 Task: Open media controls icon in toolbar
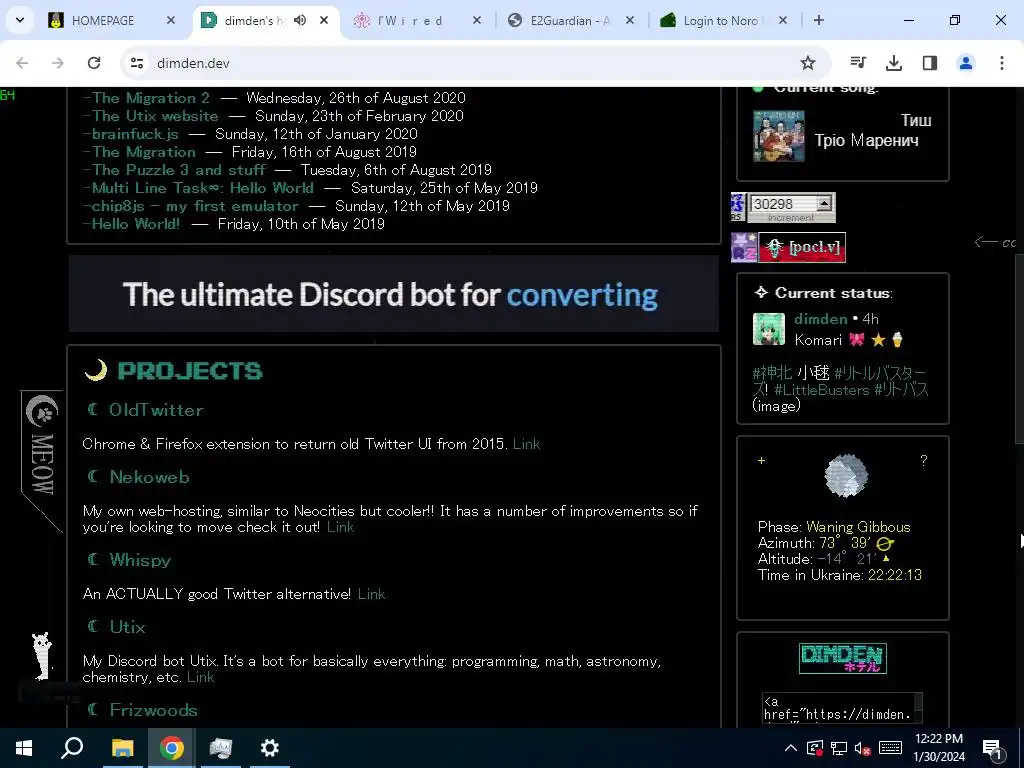point(858,63)
